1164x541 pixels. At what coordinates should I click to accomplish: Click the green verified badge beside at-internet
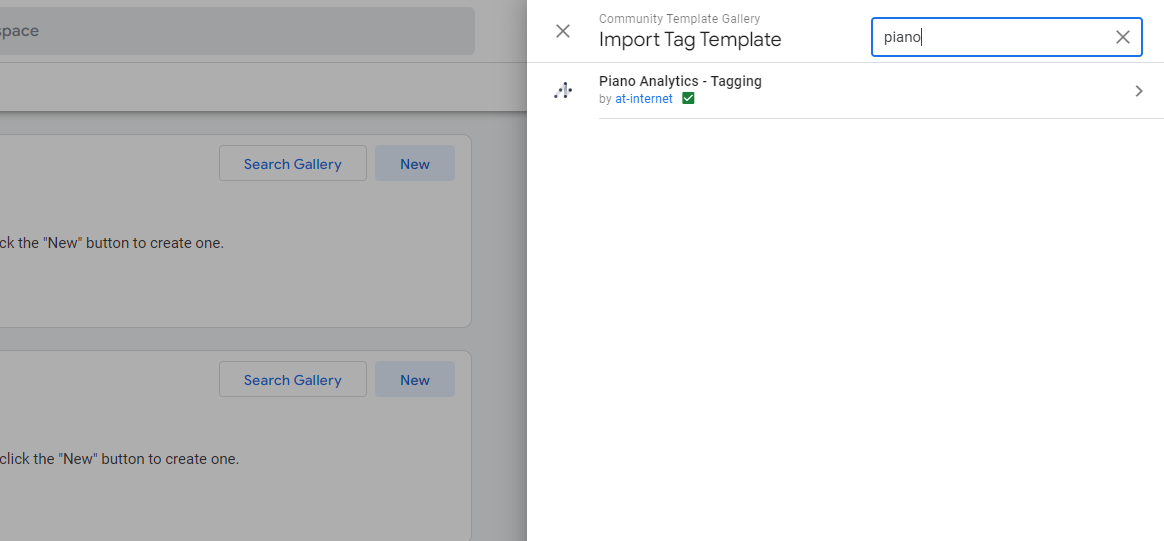pyautogui.click(x=688, y=99)
